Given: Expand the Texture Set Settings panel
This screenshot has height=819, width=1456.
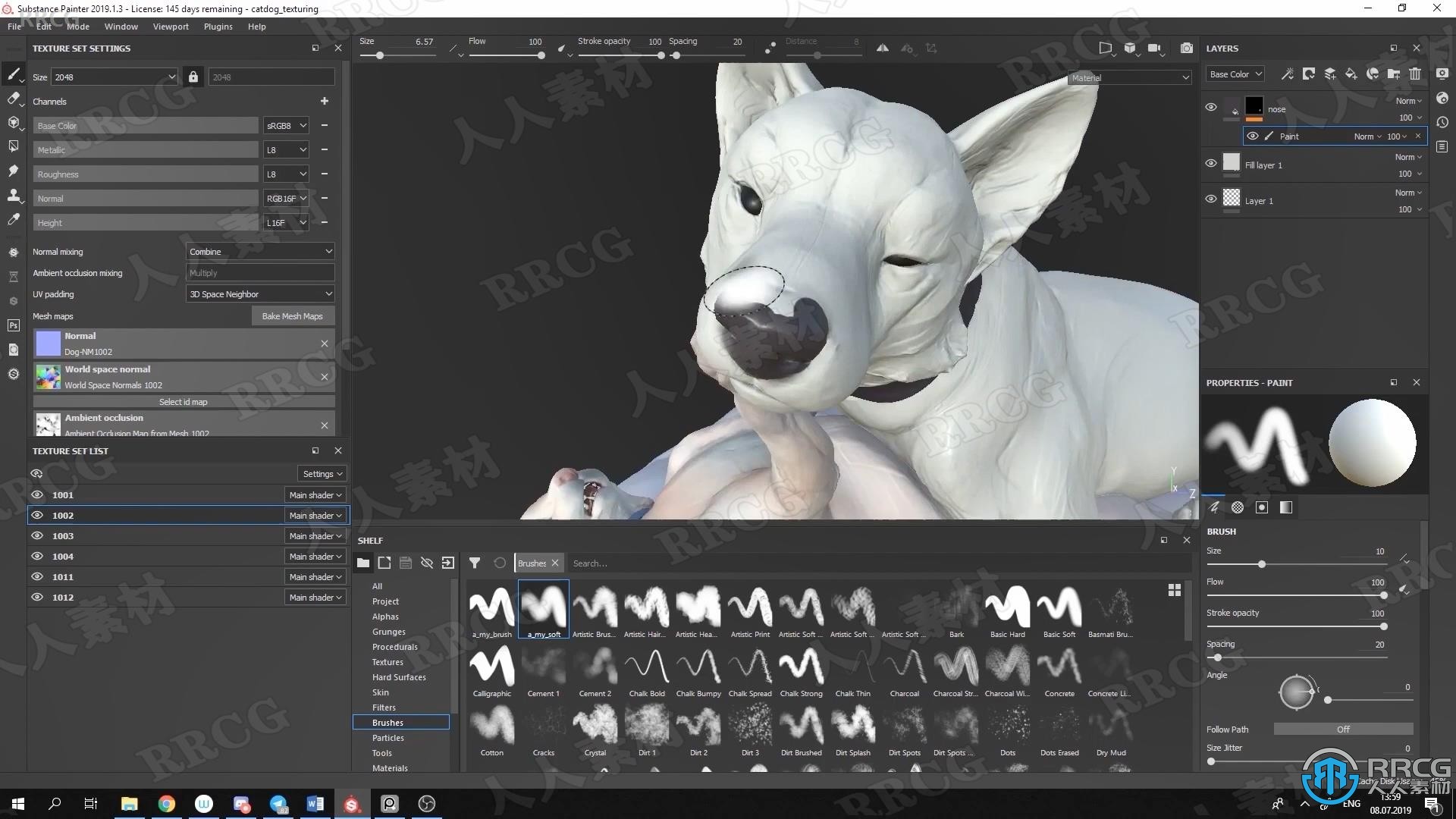Looking at the screenshot, I should coord(315,48).
